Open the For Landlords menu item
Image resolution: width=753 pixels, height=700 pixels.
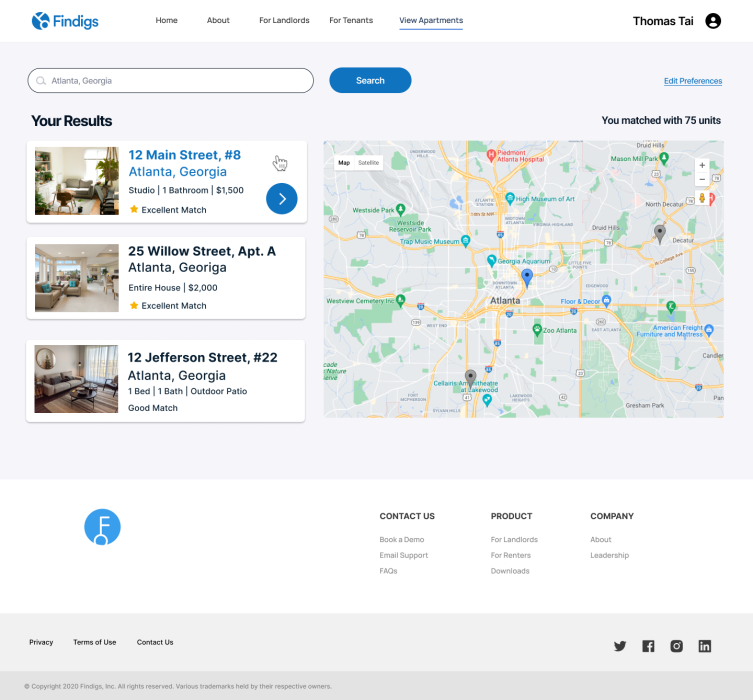point(284,21)
